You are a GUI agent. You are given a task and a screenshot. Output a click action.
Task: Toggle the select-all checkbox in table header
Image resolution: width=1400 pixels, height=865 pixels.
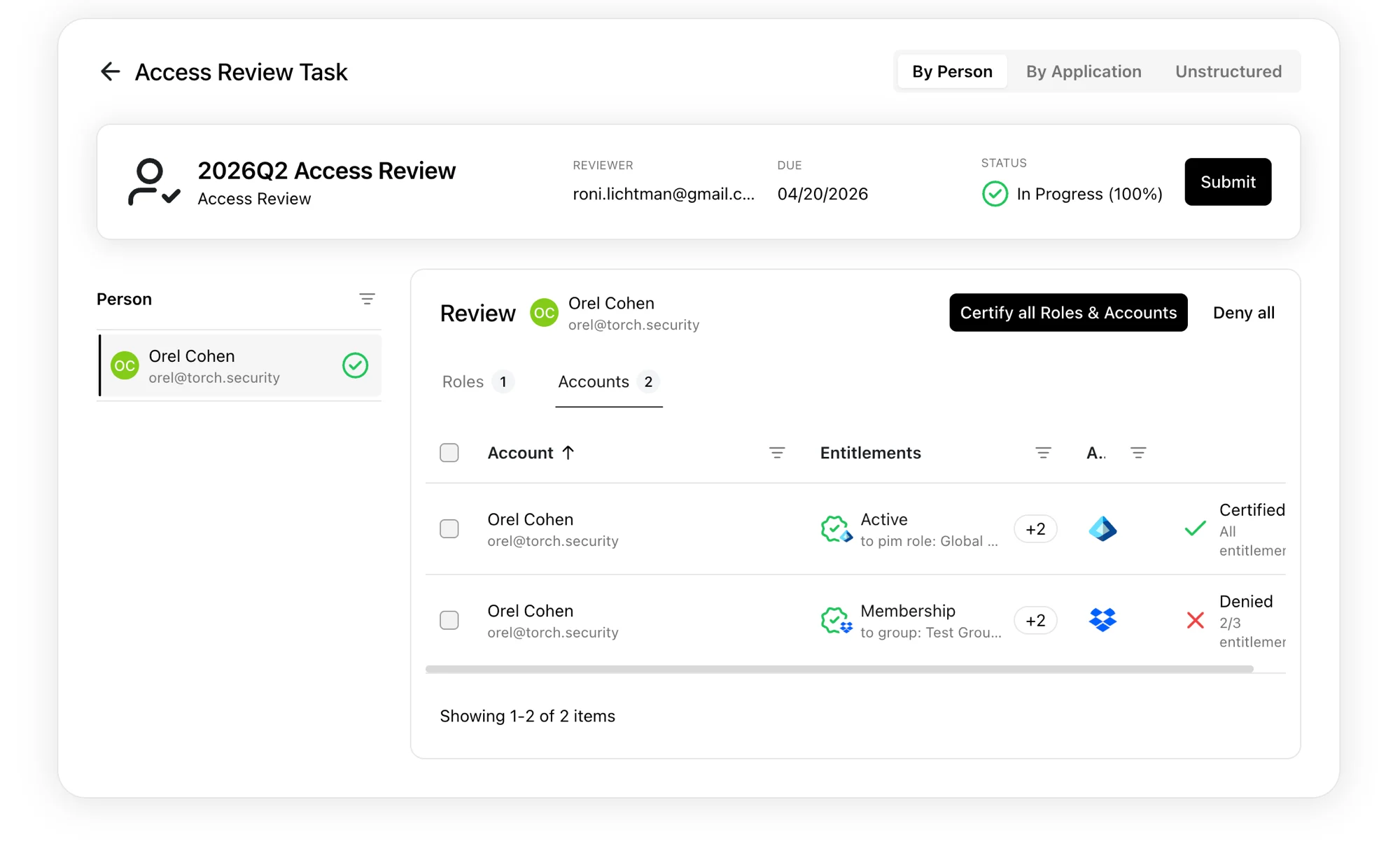click(x=449, y=453)
